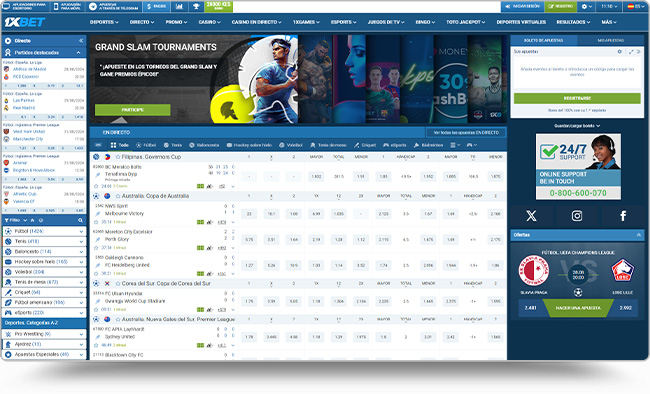The width and height of the screenshot is (650, 394).
Task: Open the X (Twitter) social icon
Action: click(x=531, y=216)
